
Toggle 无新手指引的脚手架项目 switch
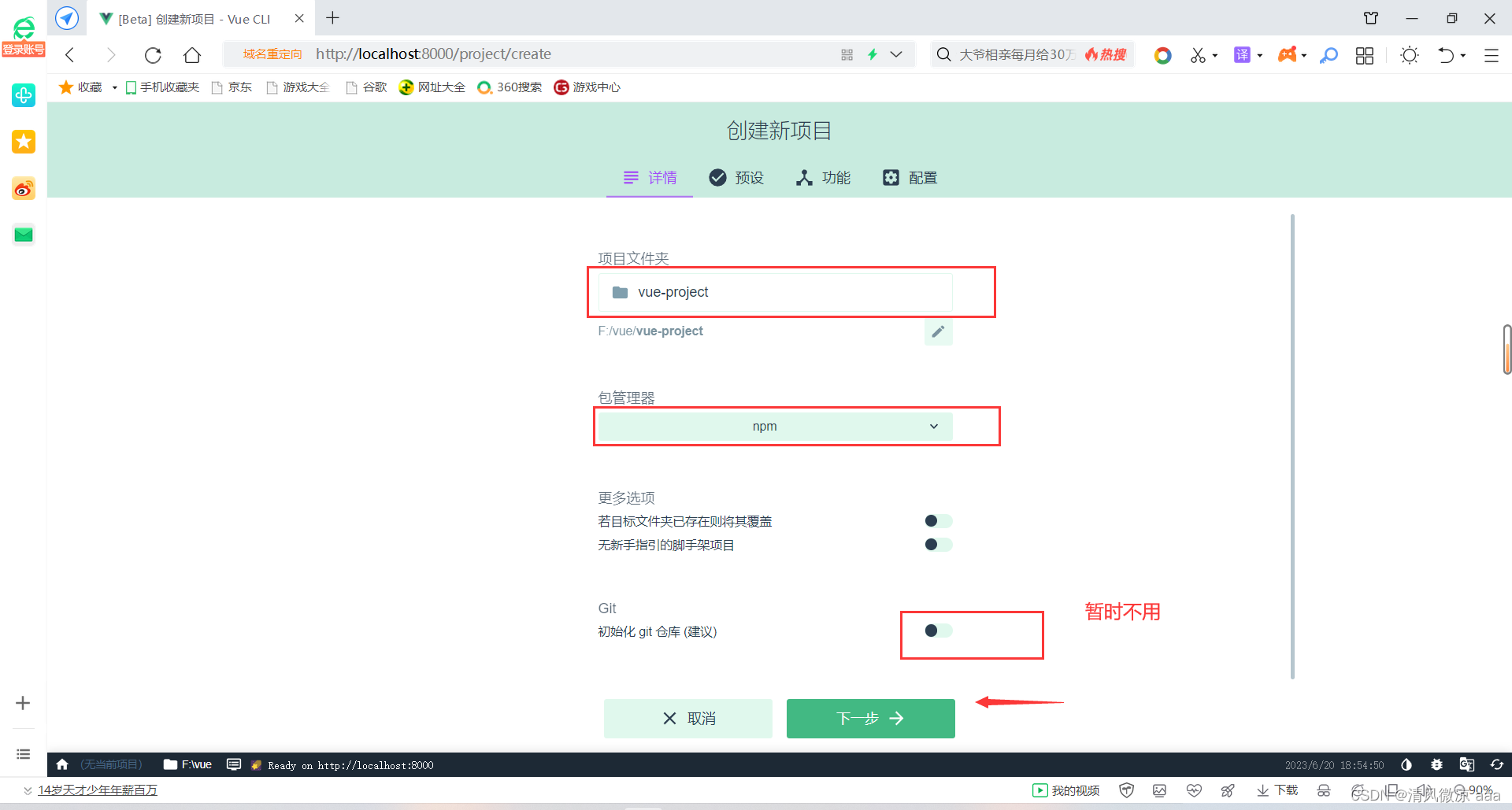click(938, 545)
